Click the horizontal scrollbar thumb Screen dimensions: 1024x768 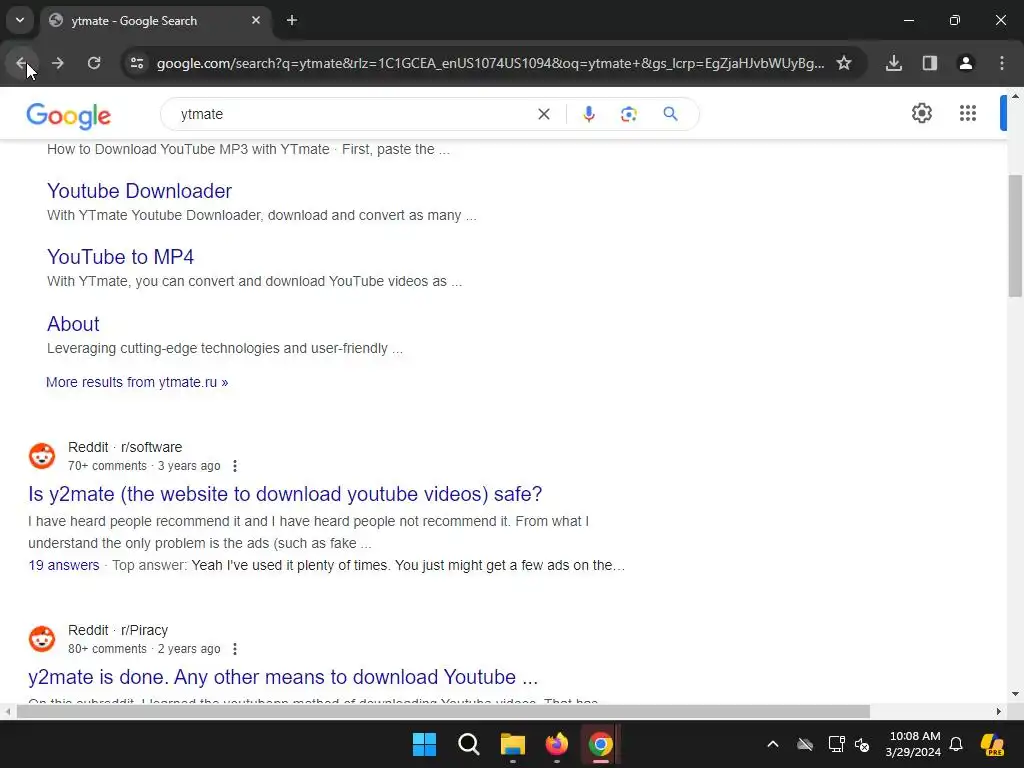coord(443,711)
